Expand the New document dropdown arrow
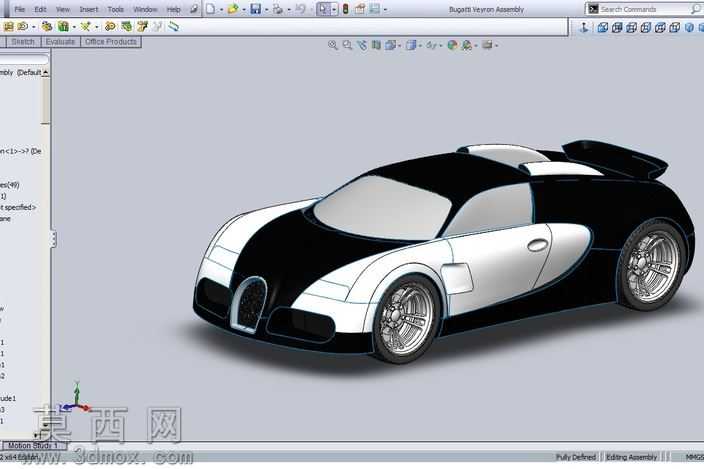 click(x=221, y=9)
